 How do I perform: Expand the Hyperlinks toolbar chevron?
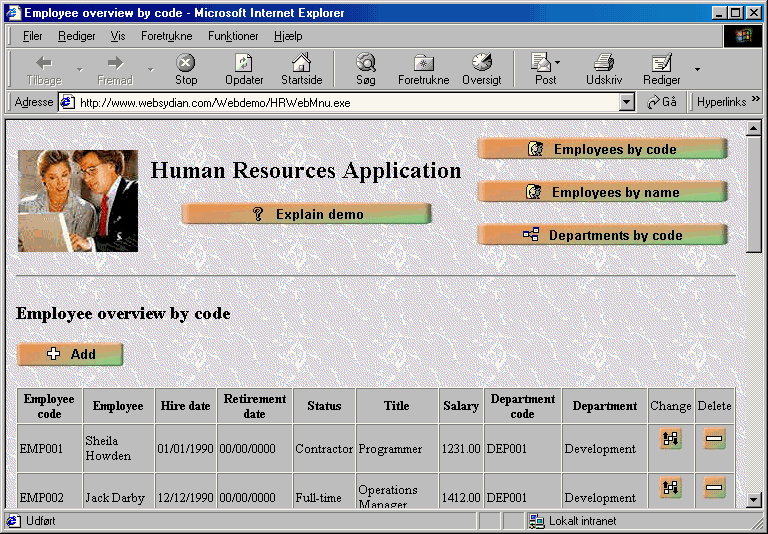pyautogui.click(x=756, y=101)
